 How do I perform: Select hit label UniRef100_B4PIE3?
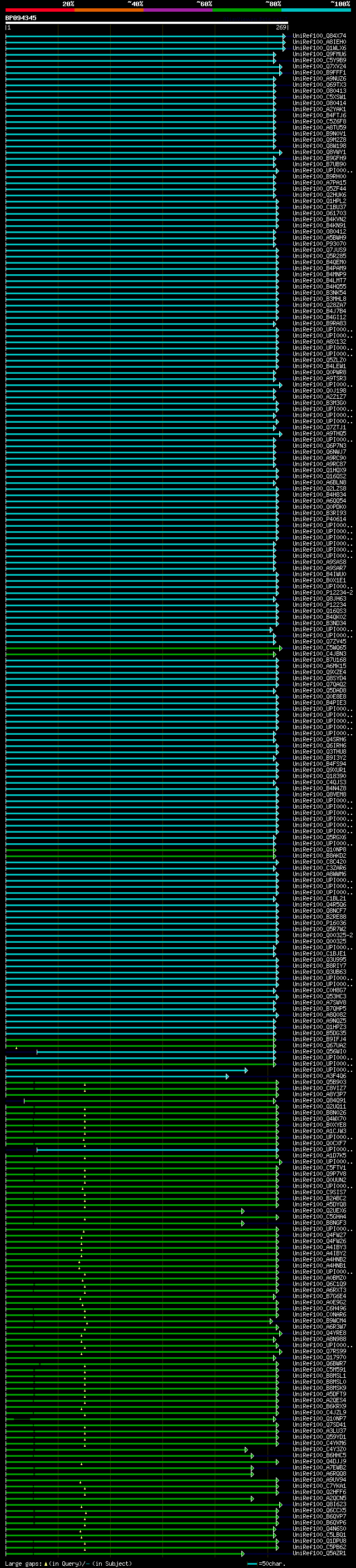click(x=319, y=703)
